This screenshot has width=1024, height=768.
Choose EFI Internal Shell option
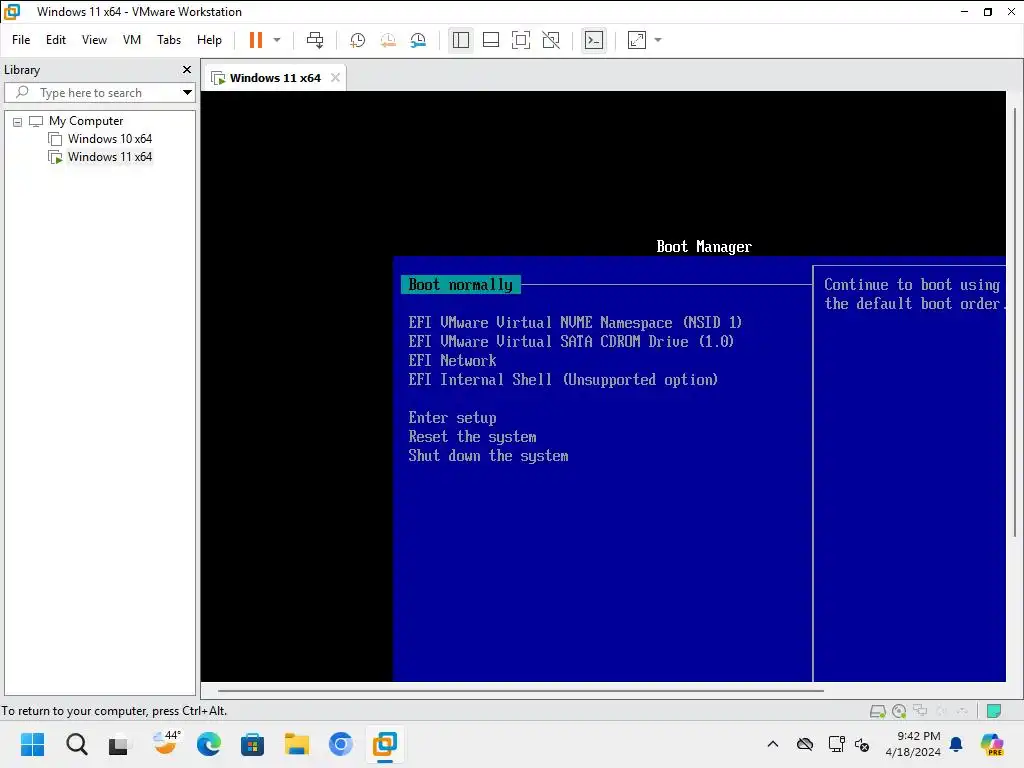[x=563, y=379]
